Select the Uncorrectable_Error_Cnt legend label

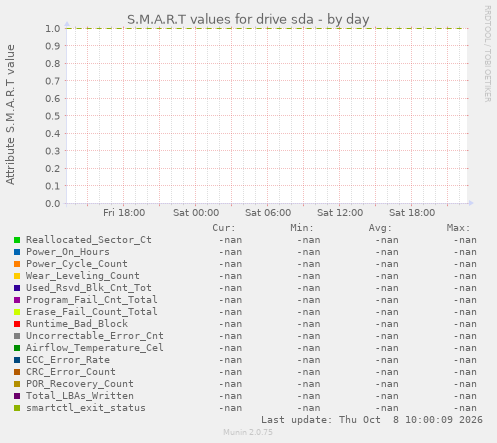click(x=95, y=336)
